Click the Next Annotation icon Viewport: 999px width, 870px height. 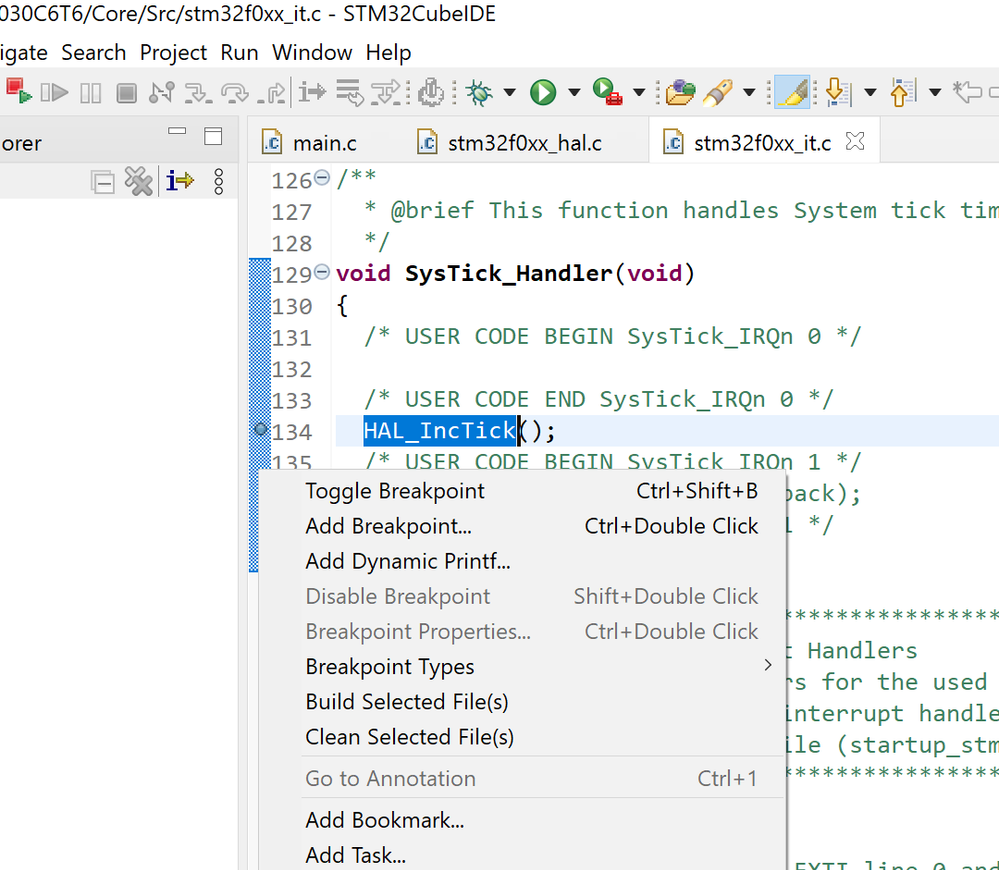pos(838,93)
